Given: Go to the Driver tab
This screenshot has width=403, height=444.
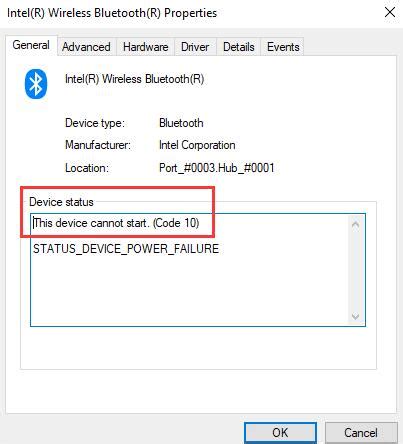Looking at the screenshot, I should [x=195, y=47].
